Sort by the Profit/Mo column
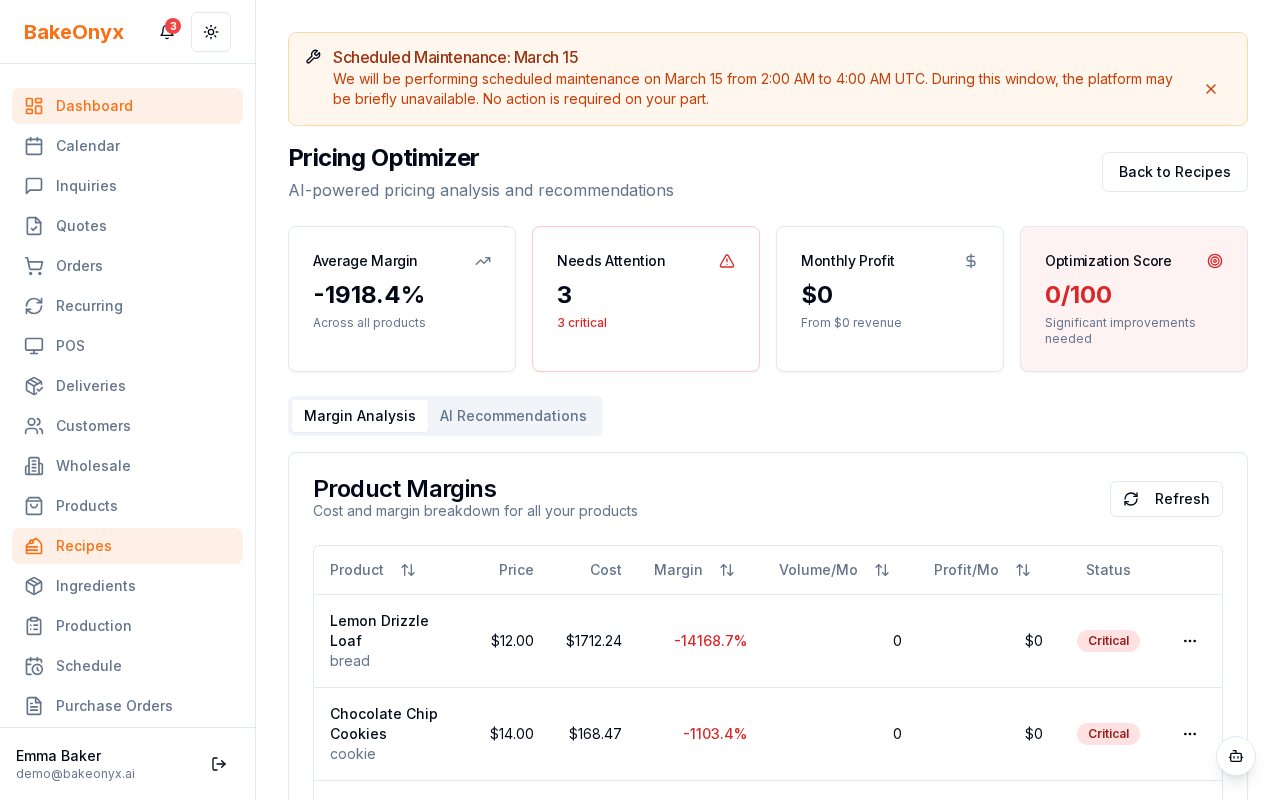Image resolution: width=1280 pixels, height=800 pixels. click(1023, 570)
